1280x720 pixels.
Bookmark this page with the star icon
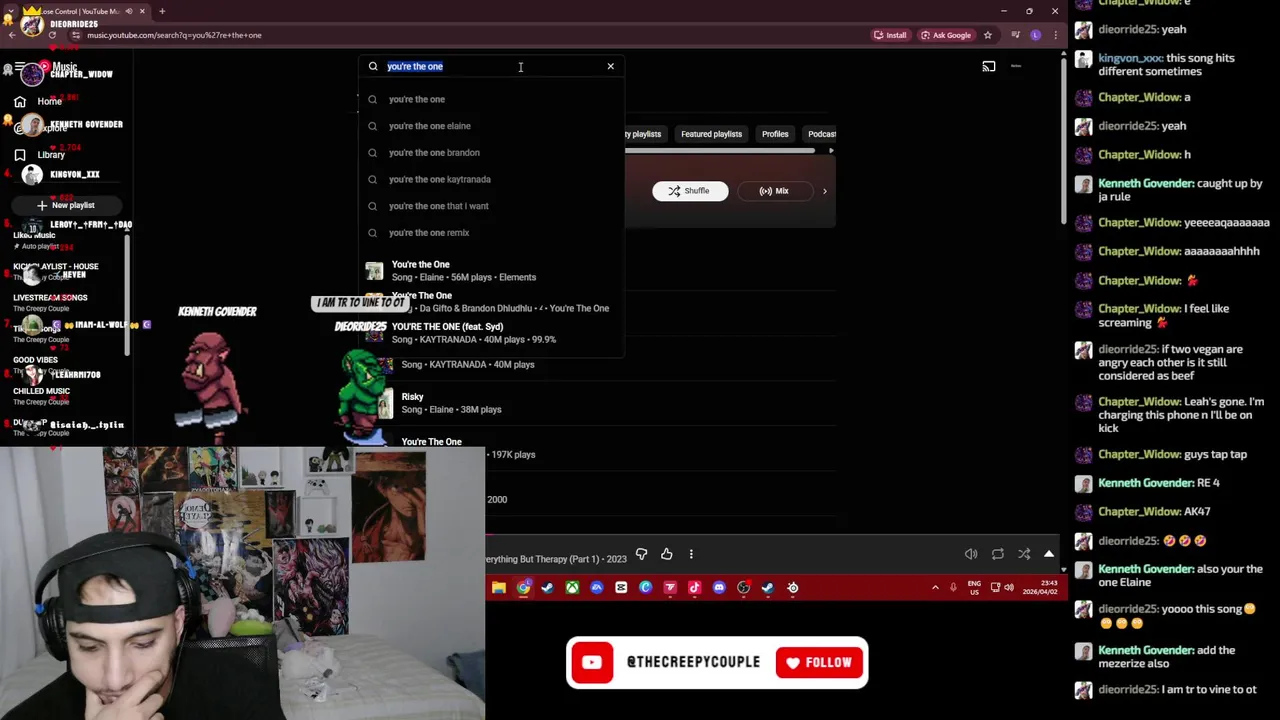coord(987,35)
